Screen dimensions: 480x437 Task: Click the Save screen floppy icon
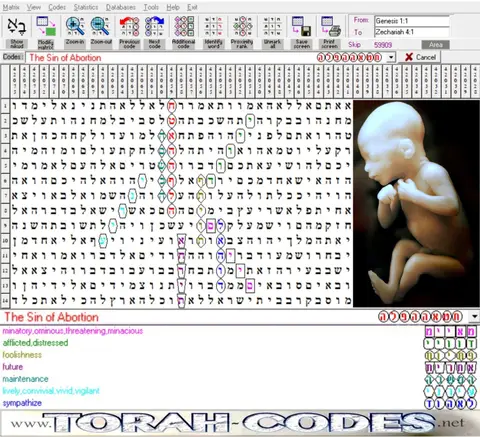302,27
